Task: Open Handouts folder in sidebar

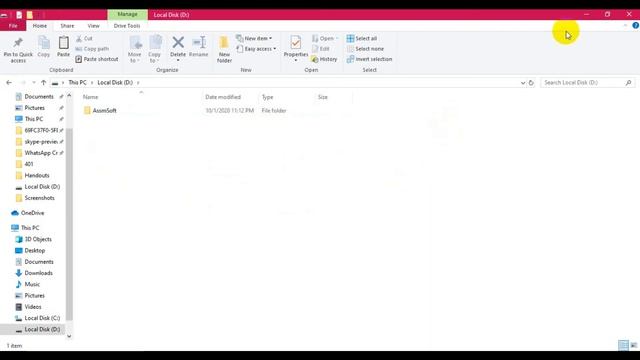Action: click(37, 176)
